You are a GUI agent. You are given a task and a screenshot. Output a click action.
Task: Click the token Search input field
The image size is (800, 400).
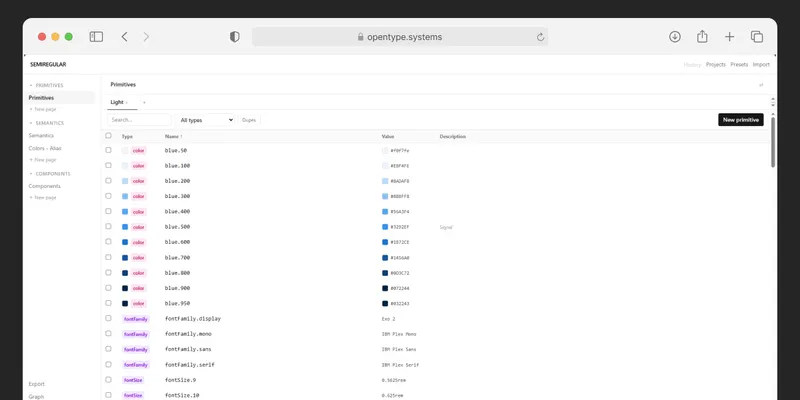139,120
